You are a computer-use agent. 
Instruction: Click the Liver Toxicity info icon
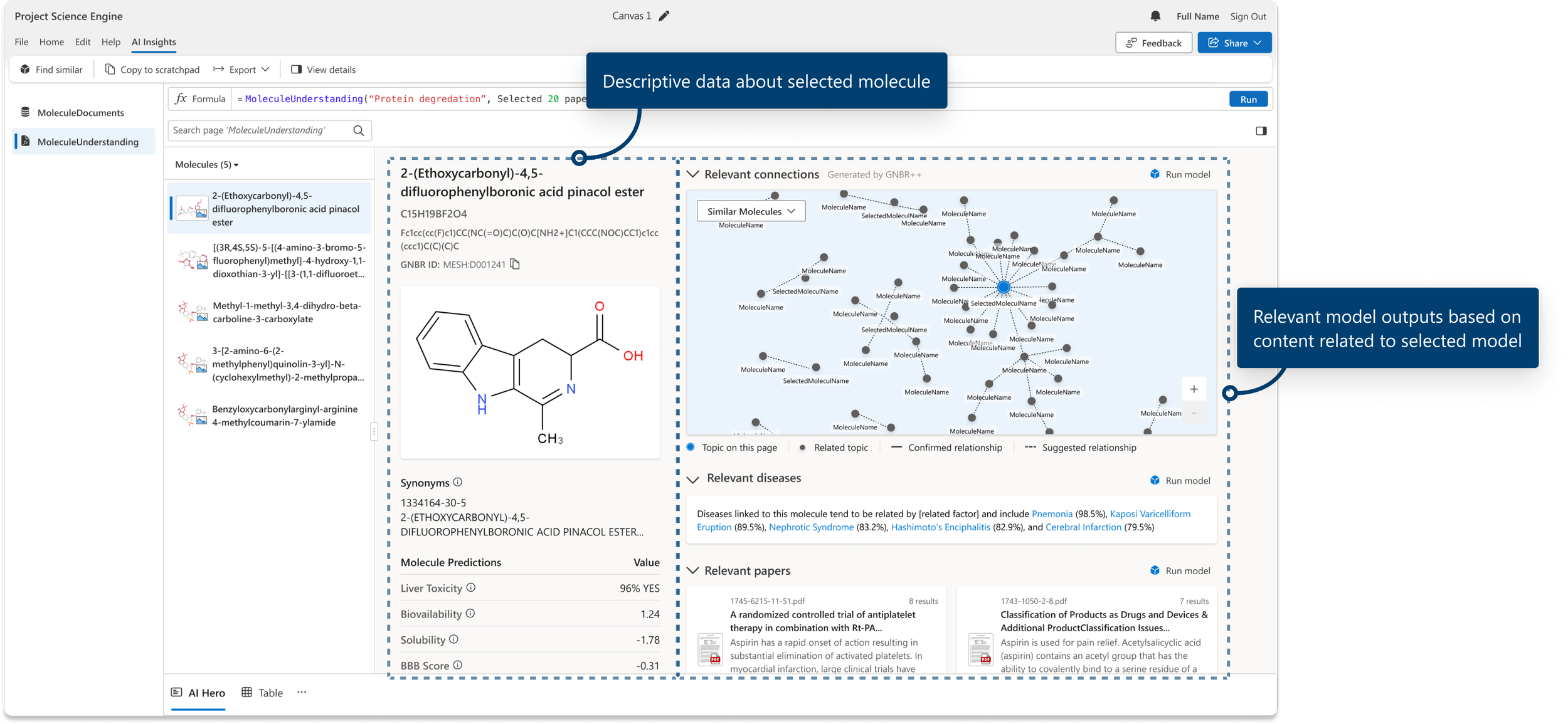(x=471, y=587)
